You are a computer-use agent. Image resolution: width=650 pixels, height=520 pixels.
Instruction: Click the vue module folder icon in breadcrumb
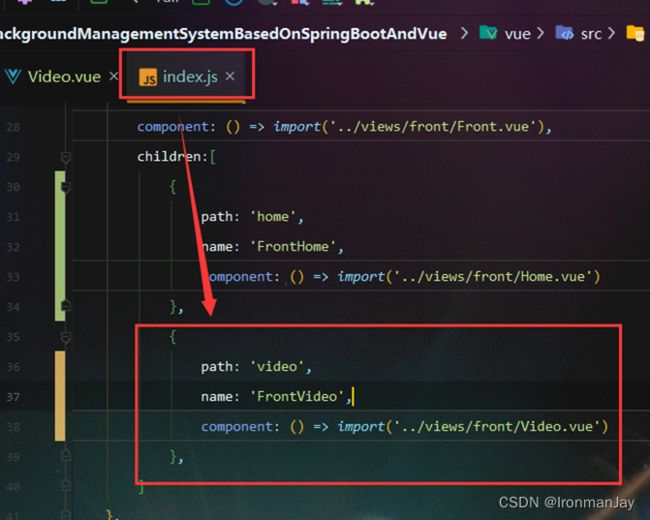(488, 33)
